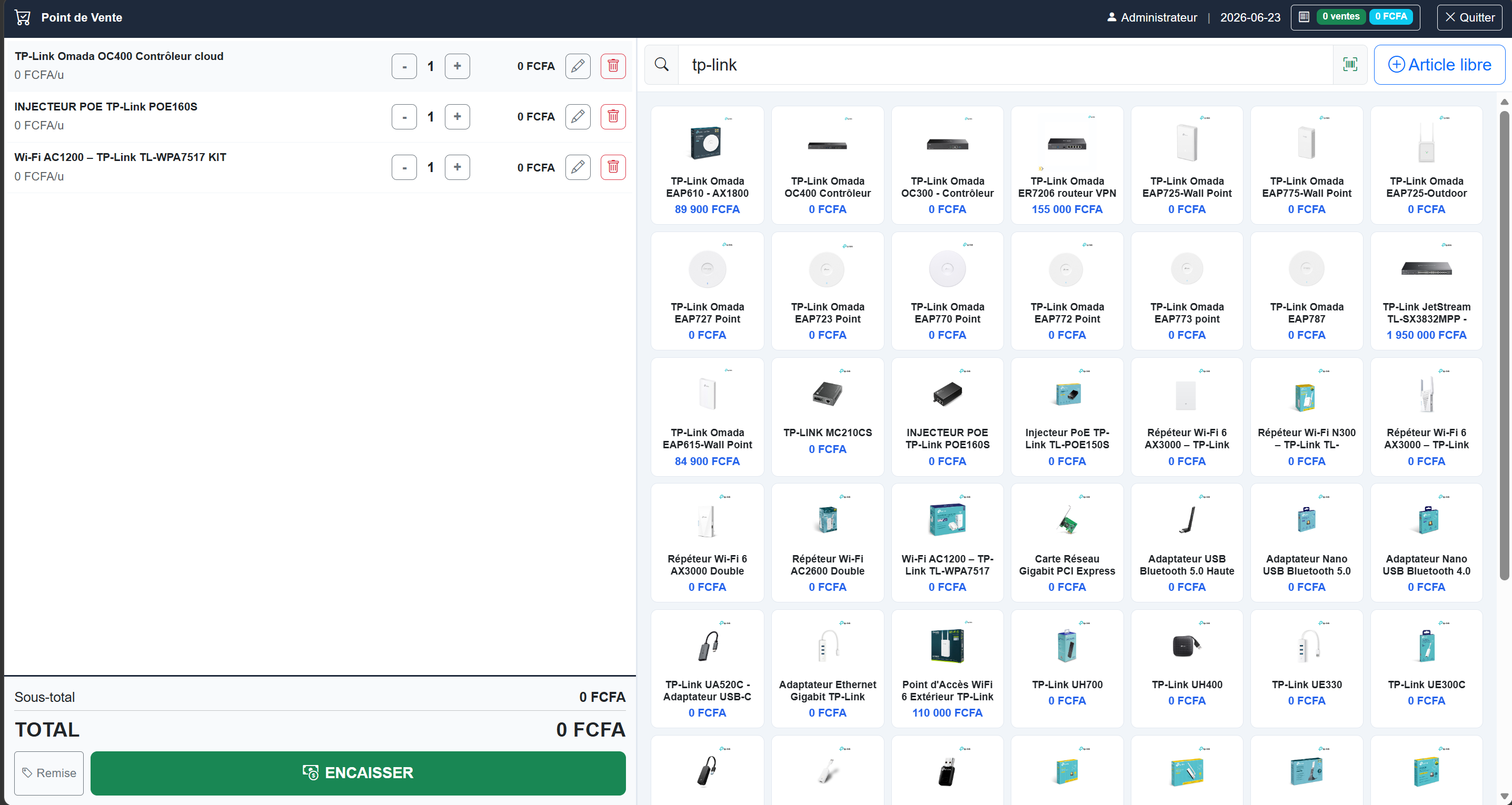The height and width of the screenshot is (805, 1512).
Task: Add TP-Link Omada EAP775-Wall Point
Action: tap(1306, 165)
